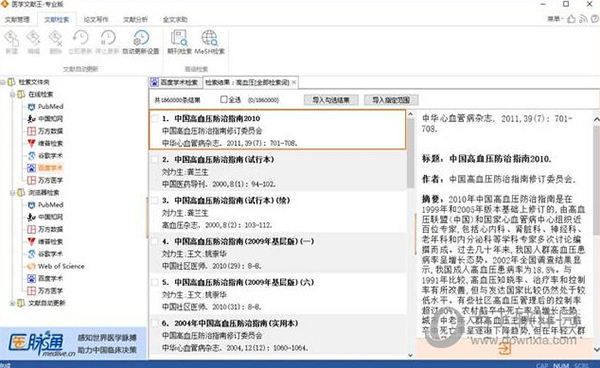
Task: Open result title 2004年中国高血压防治指南(实用本)
Action: pos(236,323)
